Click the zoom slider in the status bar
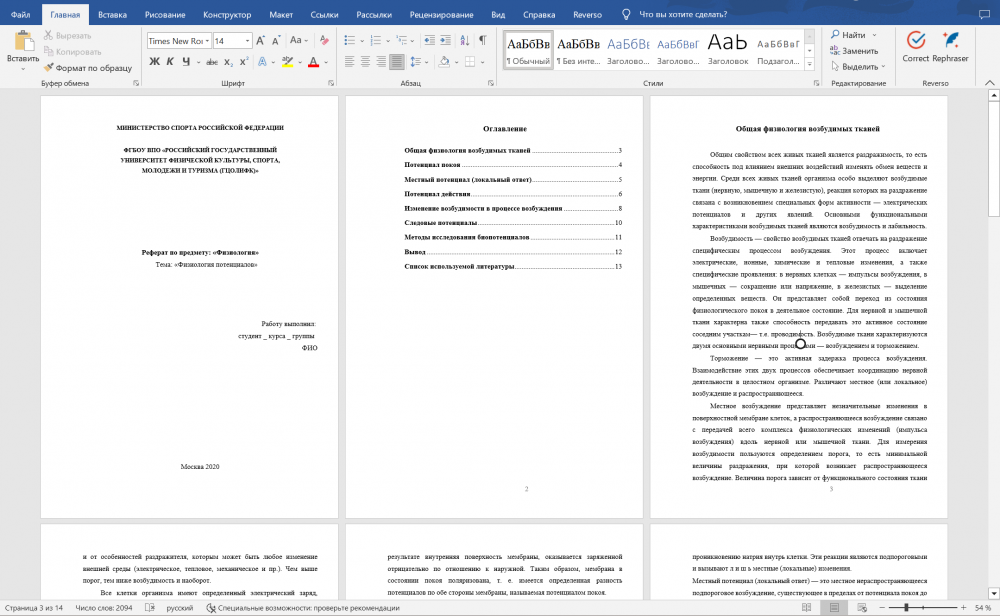Screen dimensions: 1000x616 [x=923, y=608]
